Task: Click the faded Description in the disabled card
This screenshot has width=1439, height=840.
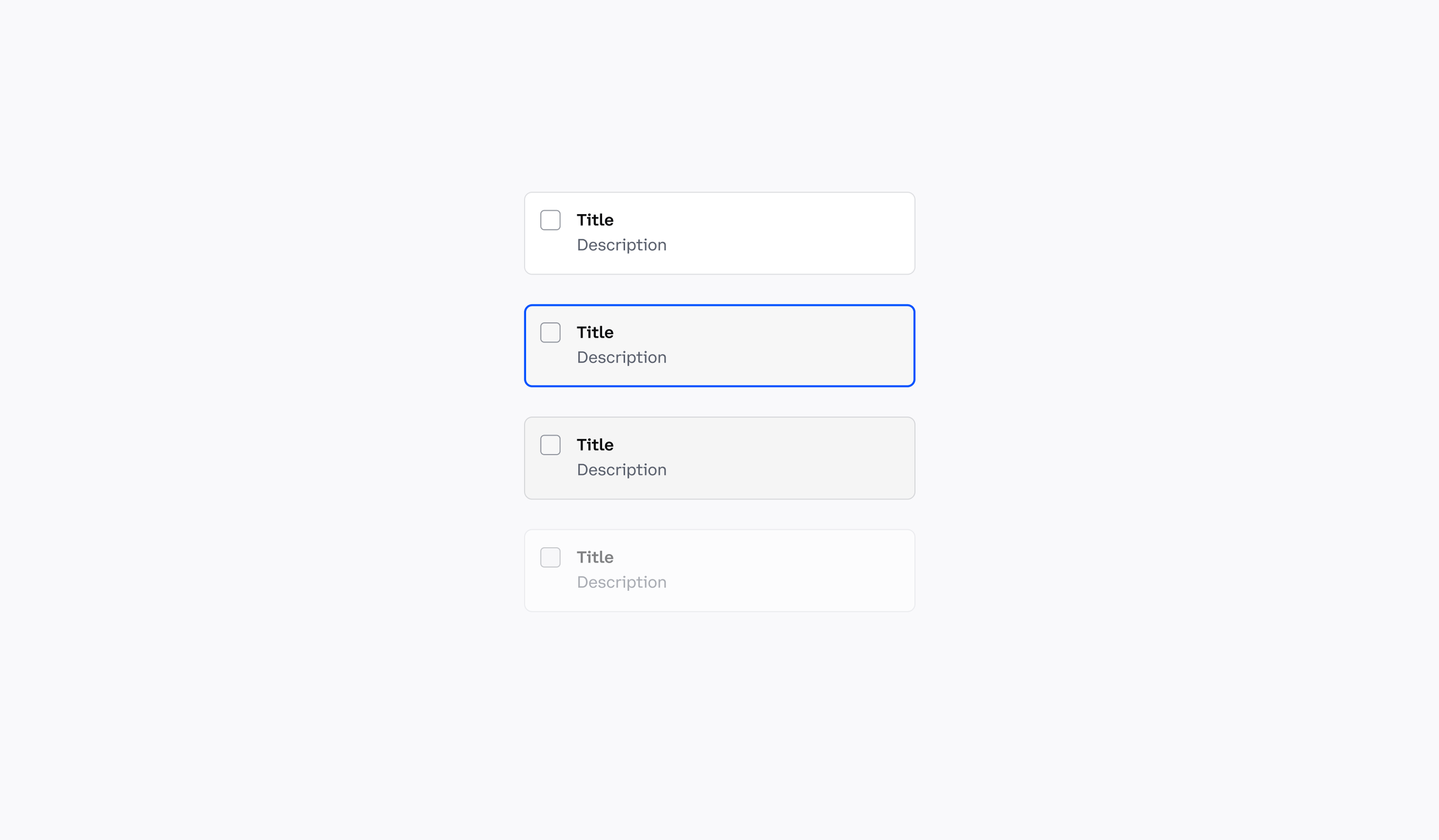Action: (622, 583)
